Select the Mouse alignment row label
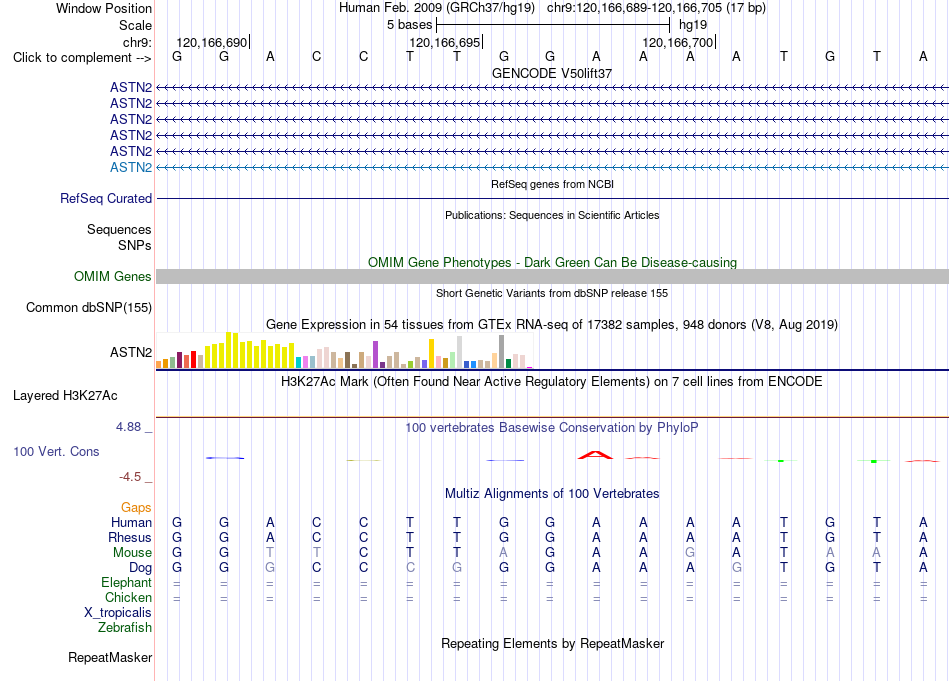The height and width of the screenshot is (681, 950). coord(132,553)
